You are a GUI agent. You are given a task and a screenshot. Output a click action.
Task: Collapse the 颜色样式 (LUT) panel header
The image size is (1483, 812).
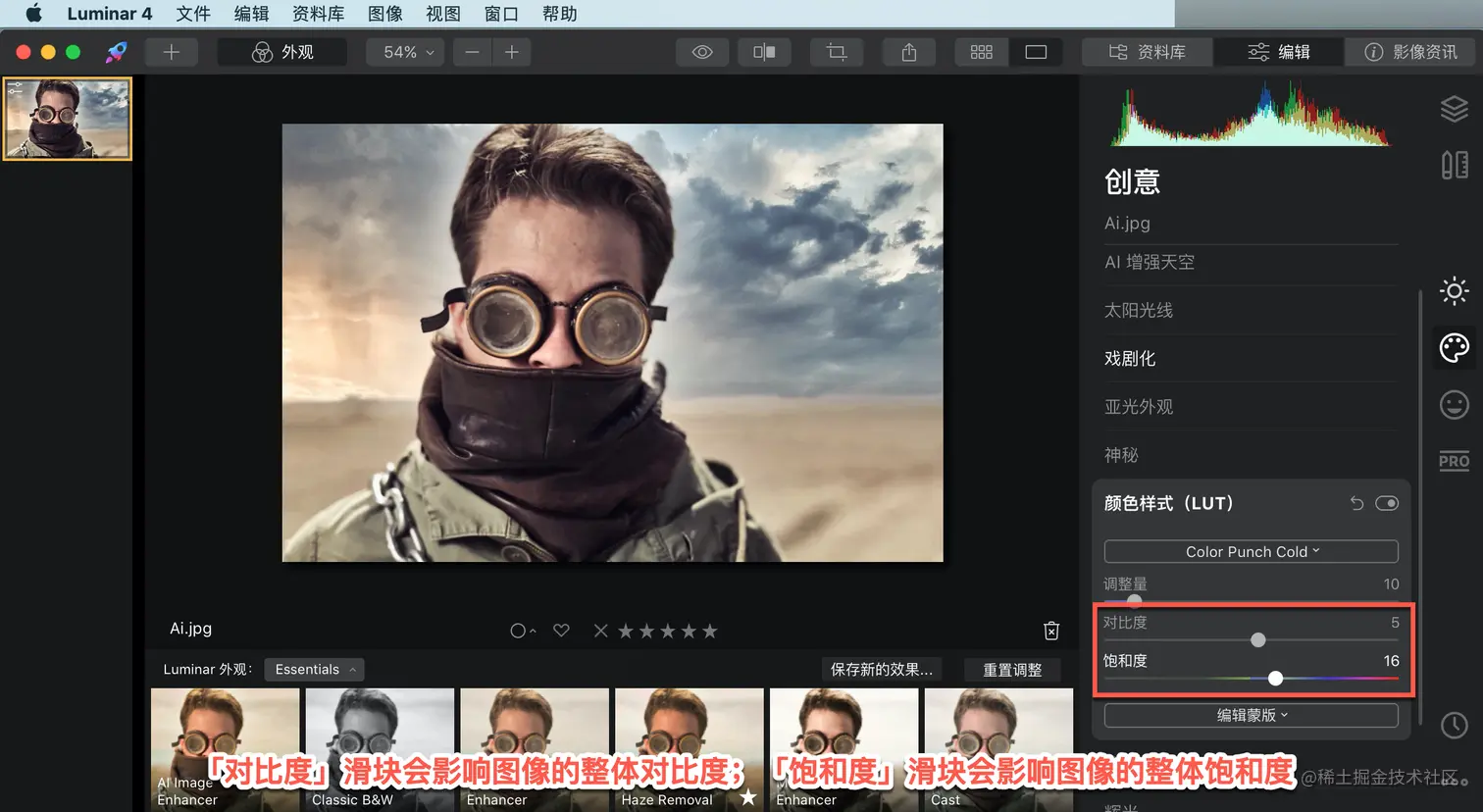pyautogui.click(x=1168, y=503)
